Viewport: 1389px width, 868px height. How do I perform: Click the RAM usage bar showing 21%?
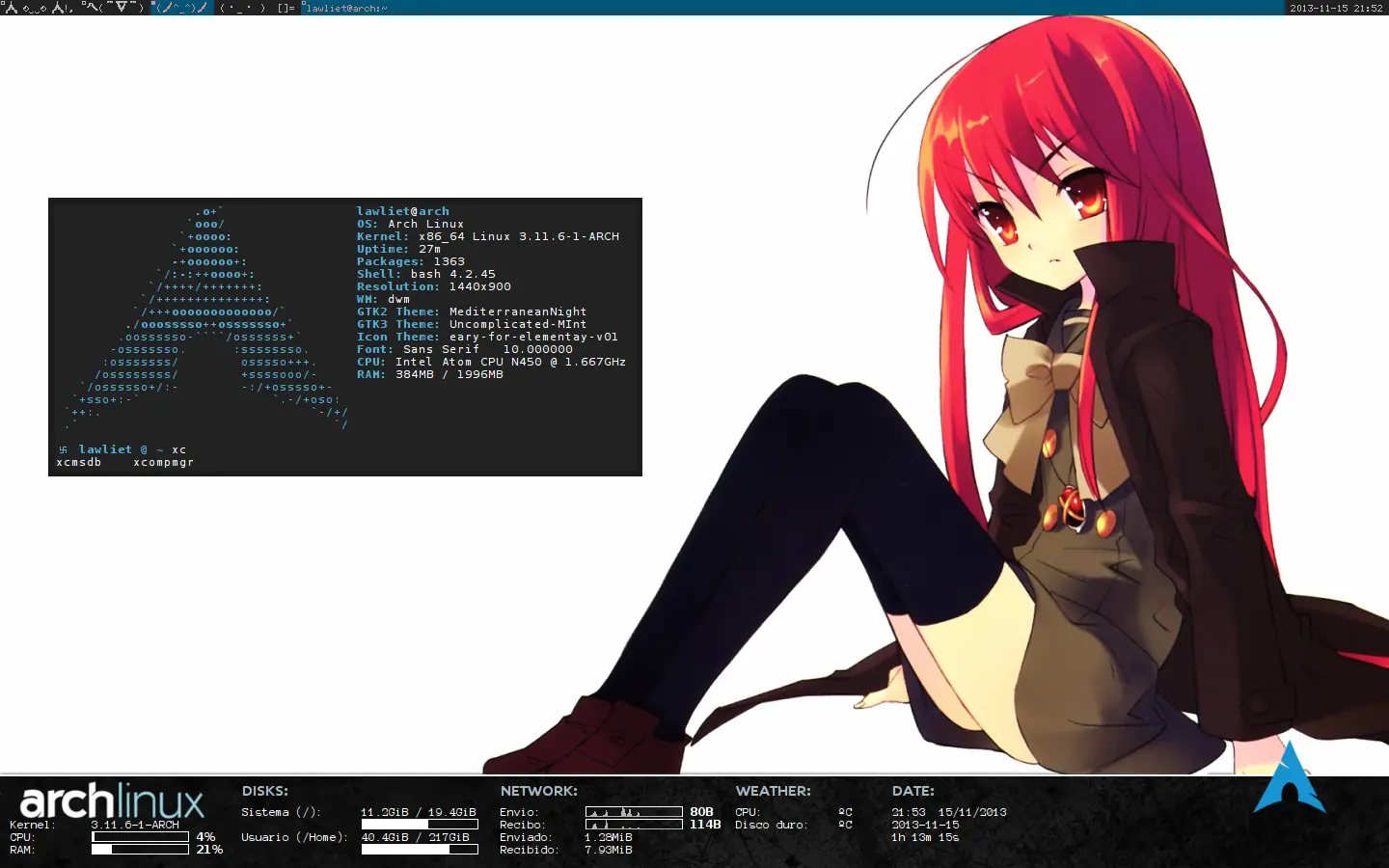[140, 850]
